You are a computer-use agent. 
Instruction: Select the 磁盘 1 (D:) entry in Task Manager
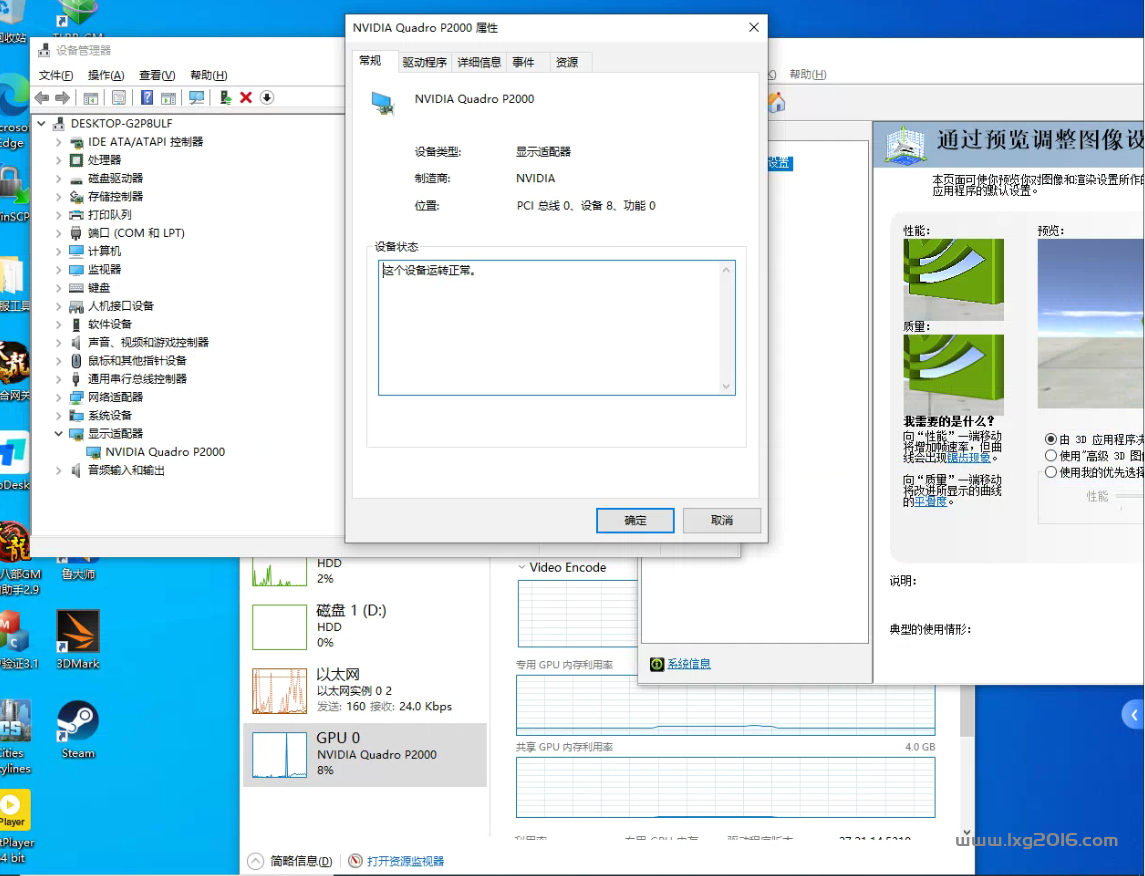(x=364, y=626)
